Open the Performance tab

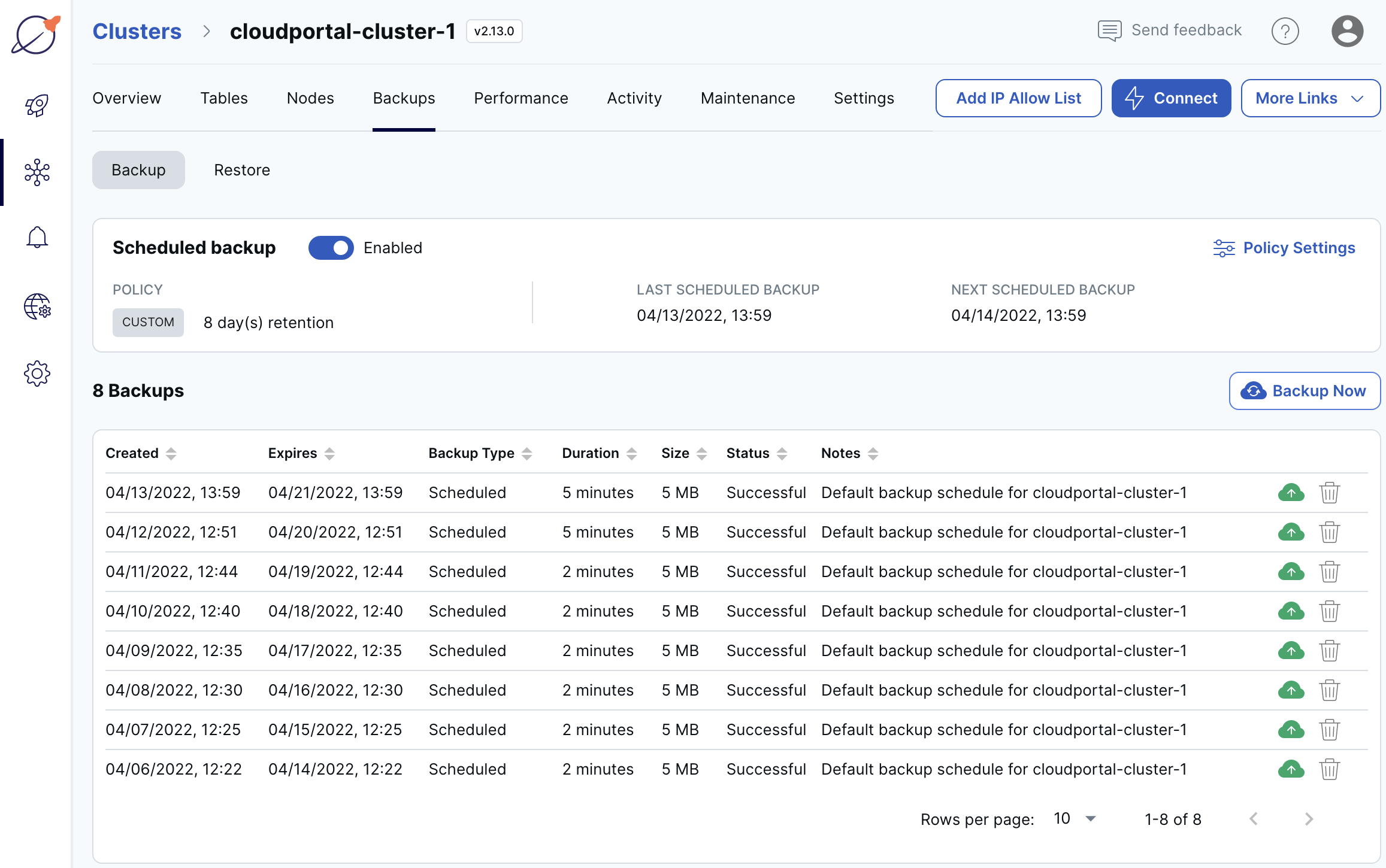click(520, 98)
